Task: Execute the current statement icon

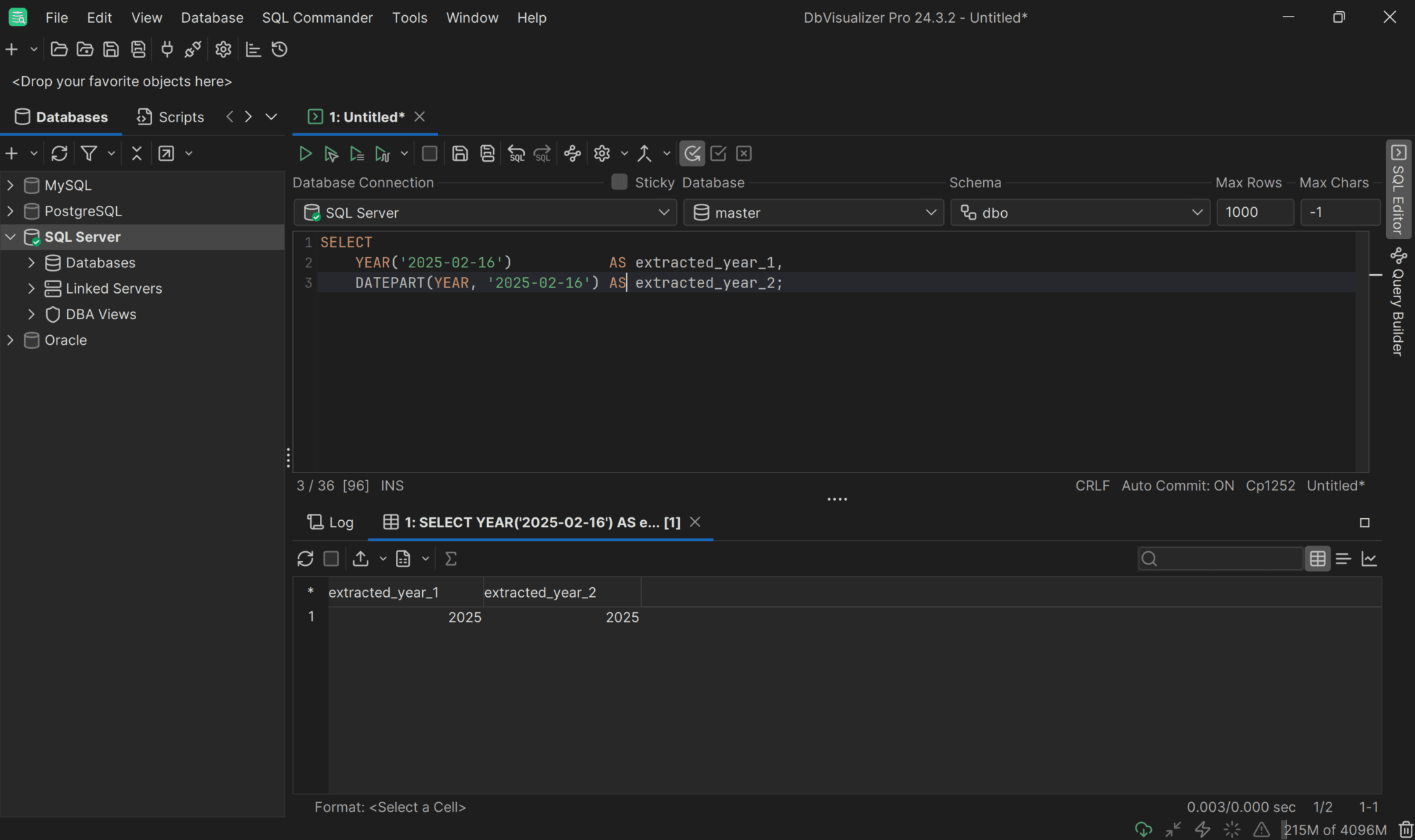Action: [331, 153]
